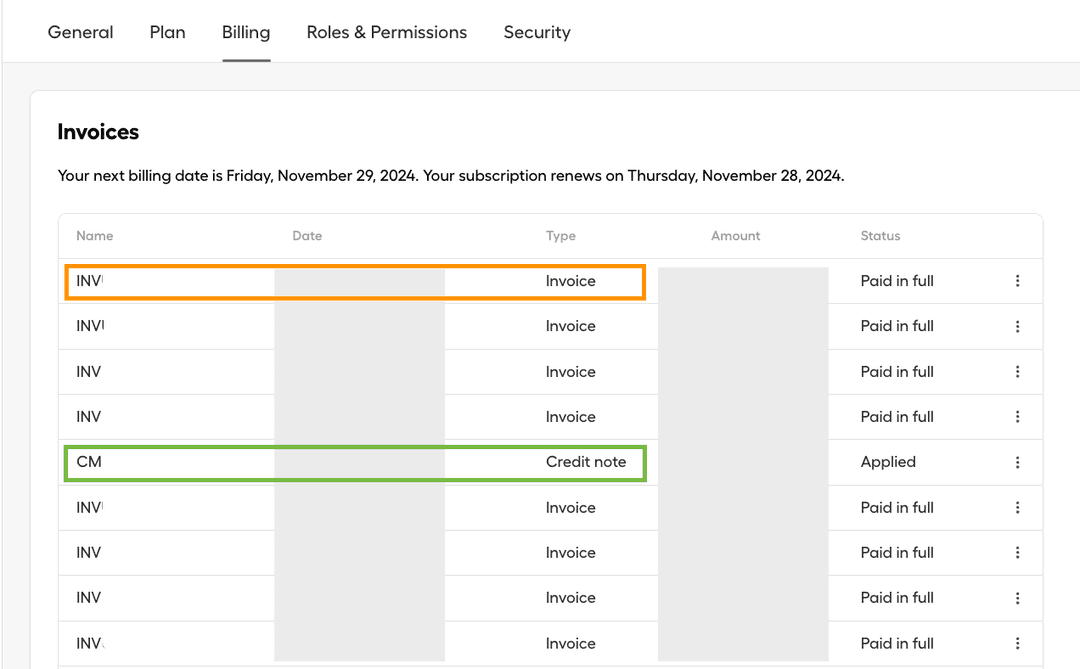Click the Name column header
Viewport: 1080px width, 669px height.
(95, 236)
